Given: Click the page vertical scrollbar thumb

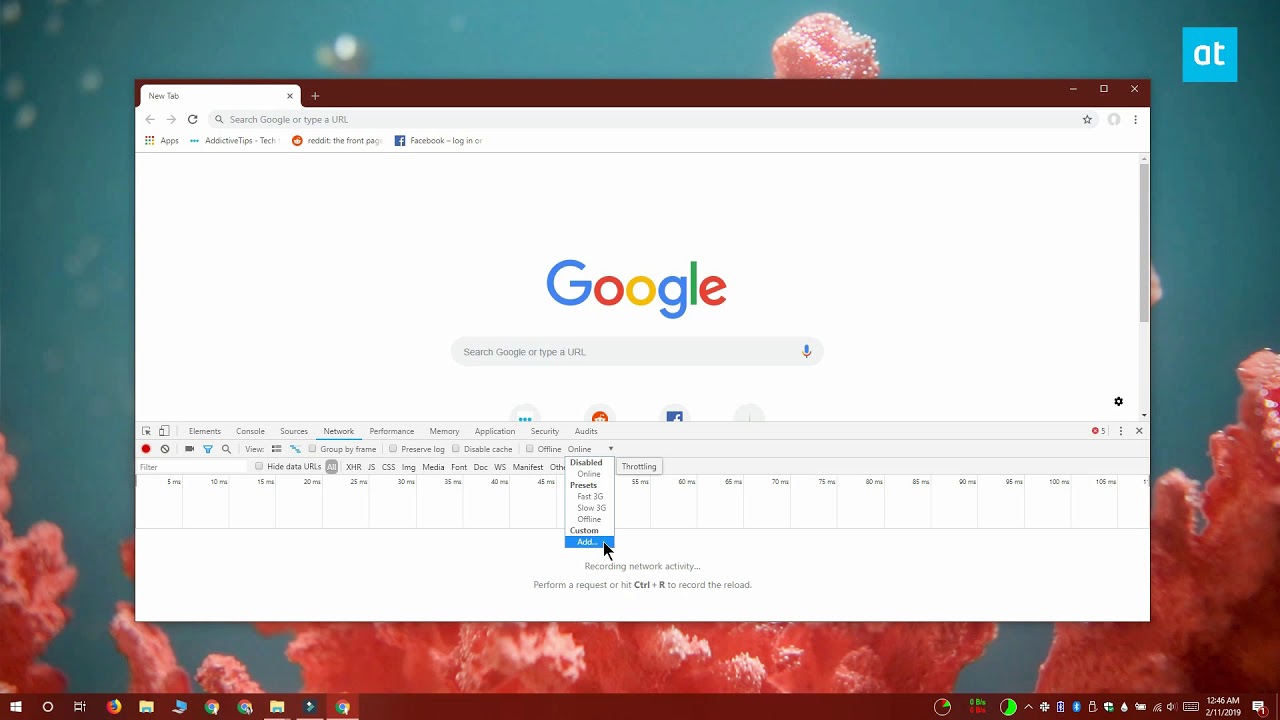Looking at the screenshot, I should click(1144, 243).
